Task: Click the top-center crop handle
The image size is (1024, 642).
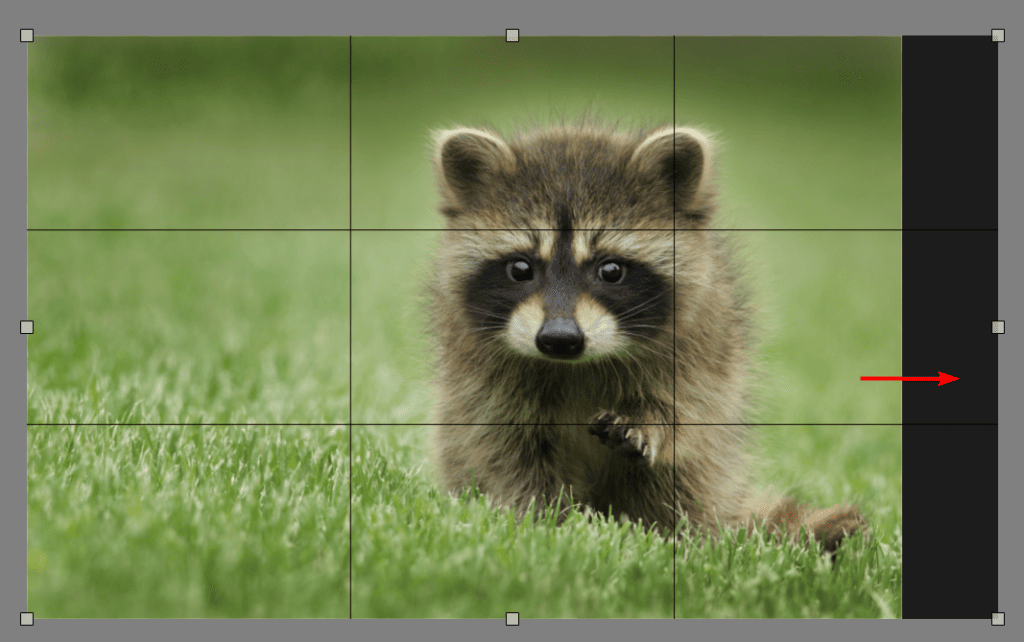Action: point(512,36)
